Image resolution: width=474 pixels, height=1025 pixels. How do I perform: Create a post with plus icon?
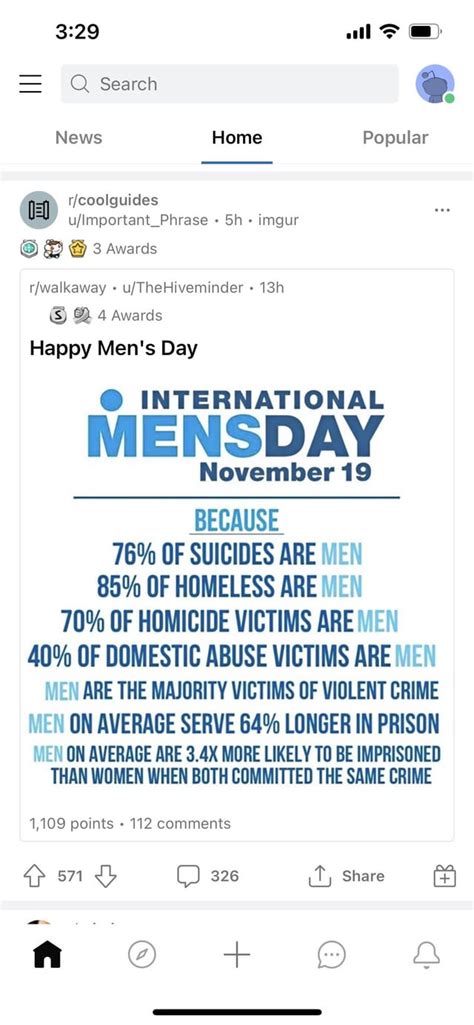[x=237, y=956]
